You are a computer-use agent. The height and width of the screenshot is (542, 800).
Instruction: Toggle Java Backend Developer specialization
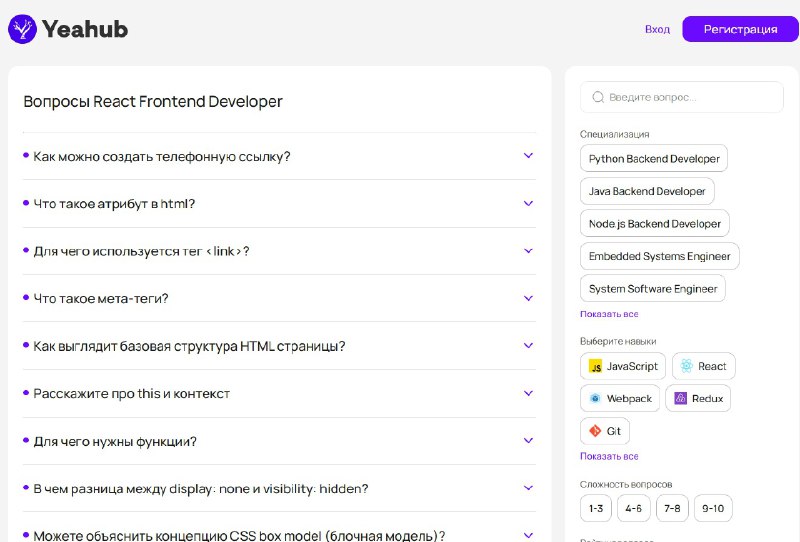click(647, 191)
